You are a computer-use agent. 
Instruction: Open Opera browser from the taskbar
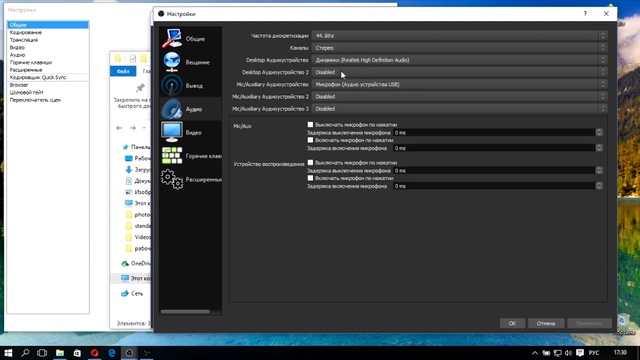tap(94, 353)
